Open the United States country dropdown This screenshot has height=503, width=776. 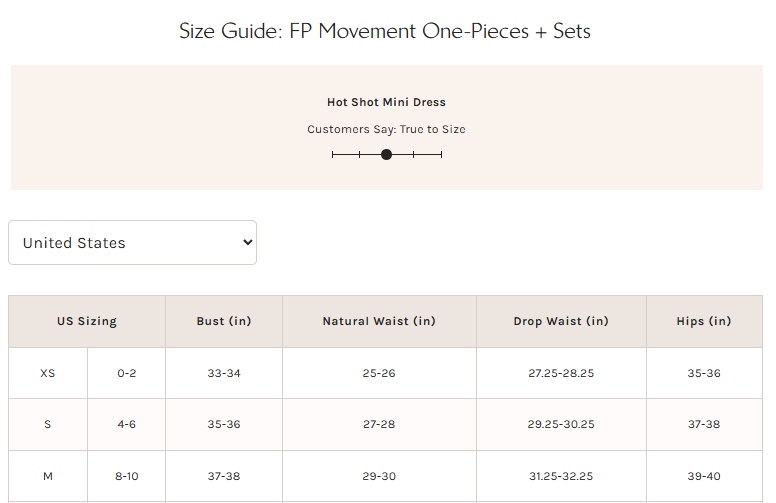(x=132, y=243)
